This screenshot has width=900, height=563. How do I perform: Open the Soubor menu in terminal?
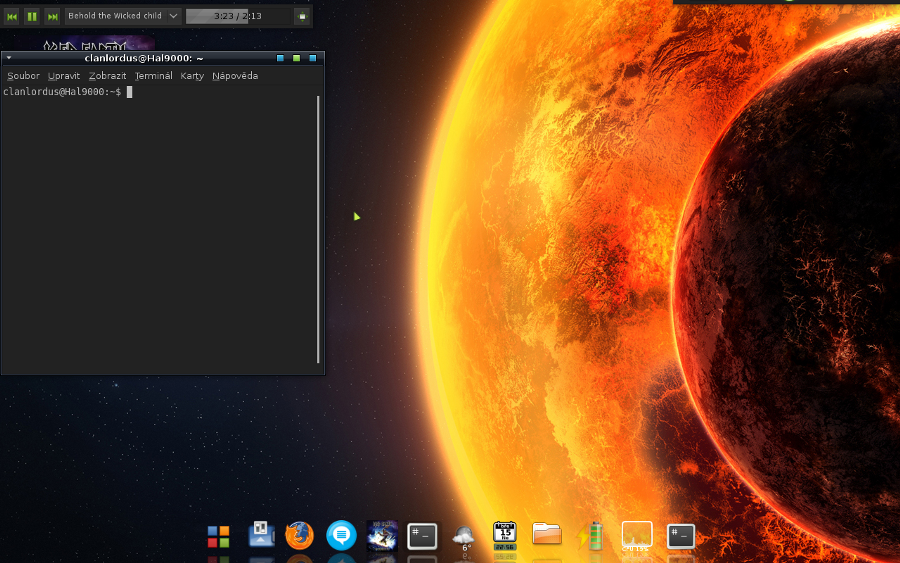coord(23,76)
